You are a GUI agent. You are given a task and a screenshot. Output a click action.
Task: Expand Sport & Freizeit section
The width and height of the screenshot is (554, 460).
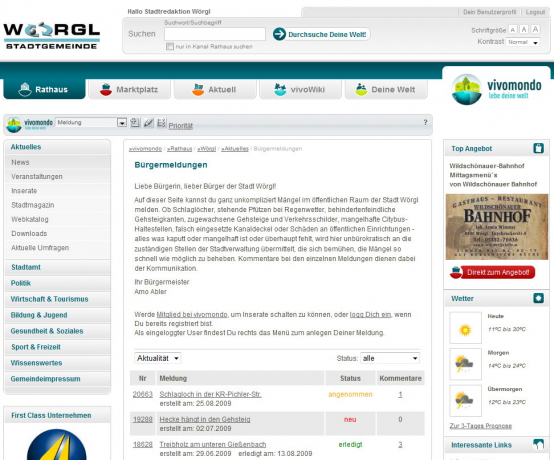click(57, 347)
